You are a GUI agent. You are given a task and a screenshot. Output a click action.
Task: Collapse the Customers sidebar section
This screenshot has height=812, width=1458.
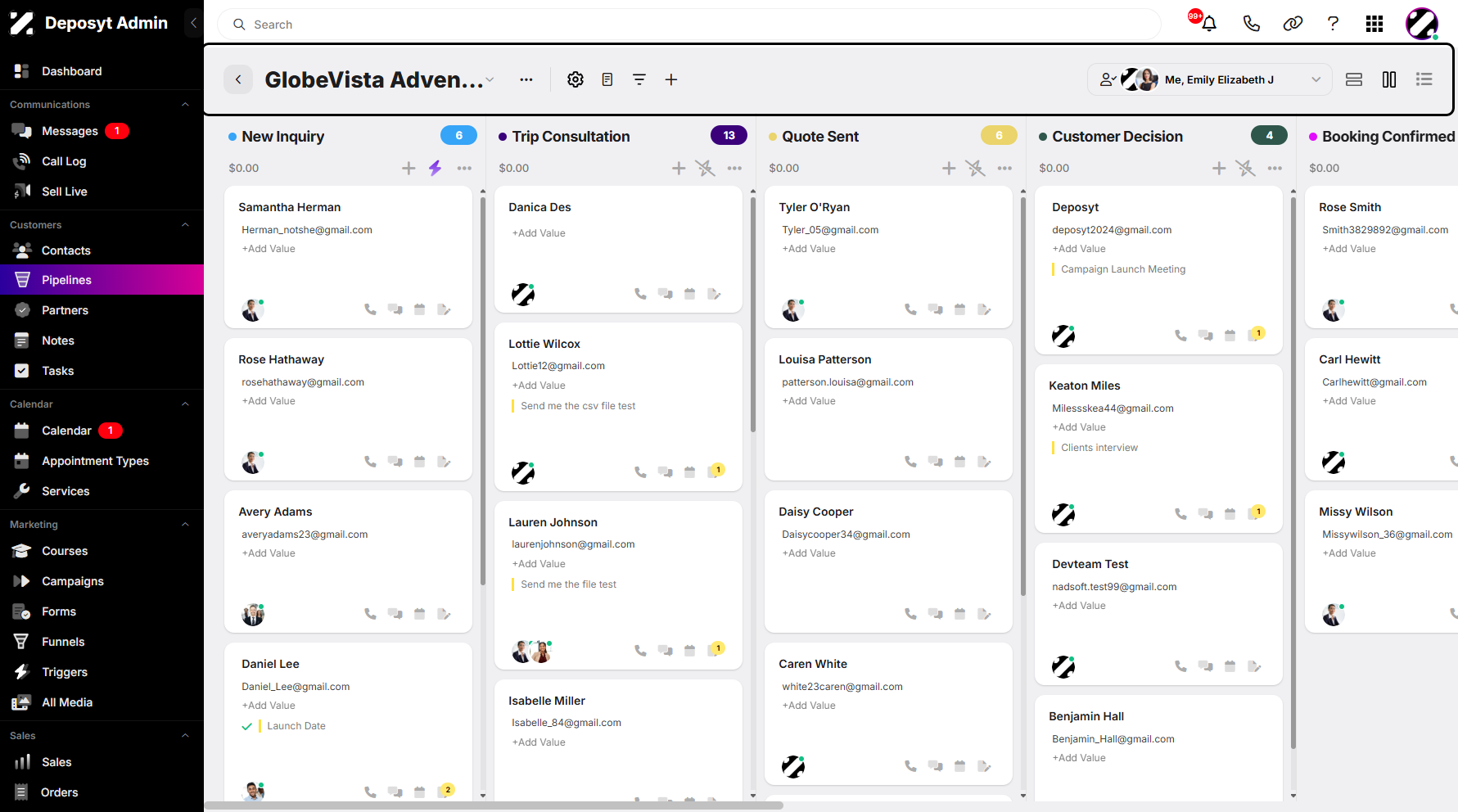(185, 225)
